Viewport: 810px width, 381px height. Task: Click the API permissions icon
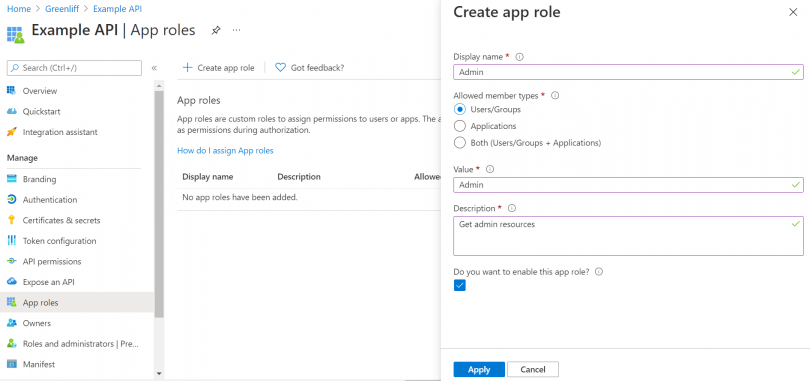point(11,262)
